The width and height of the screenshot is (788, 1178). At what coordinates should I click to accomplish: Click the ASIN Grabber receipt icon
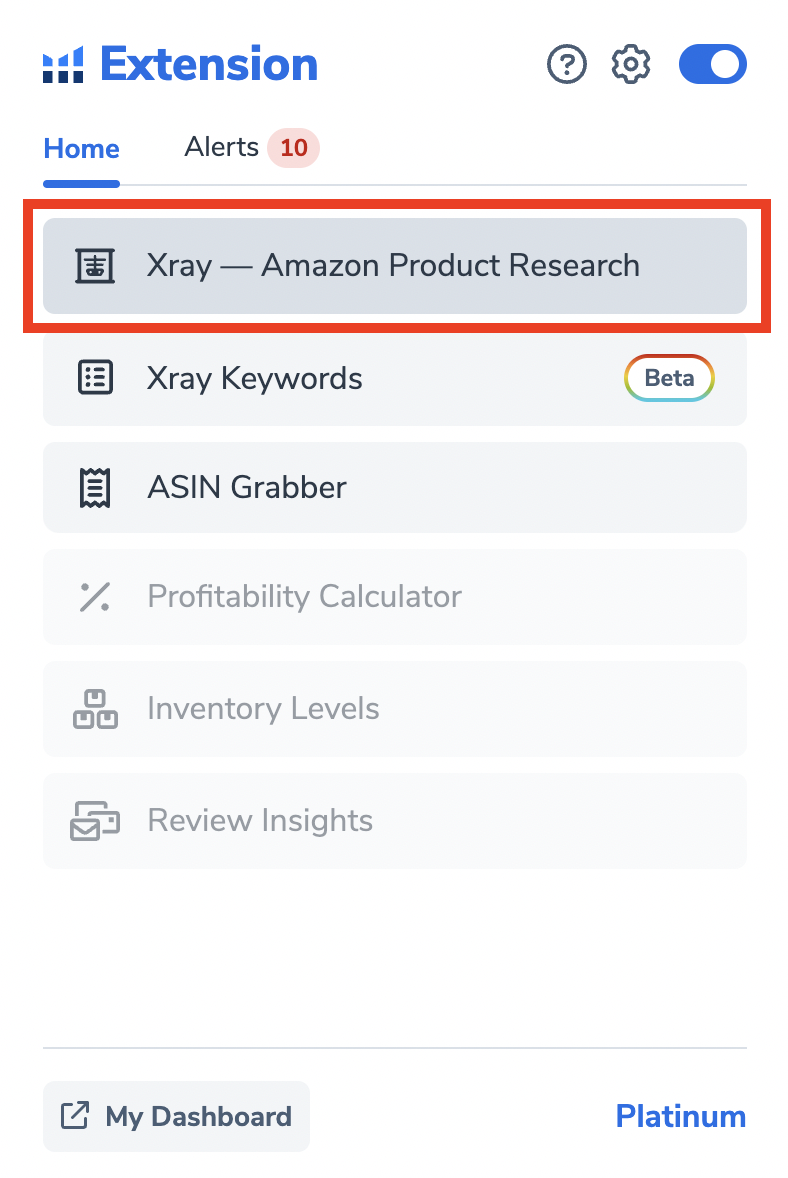pos(95,488)
